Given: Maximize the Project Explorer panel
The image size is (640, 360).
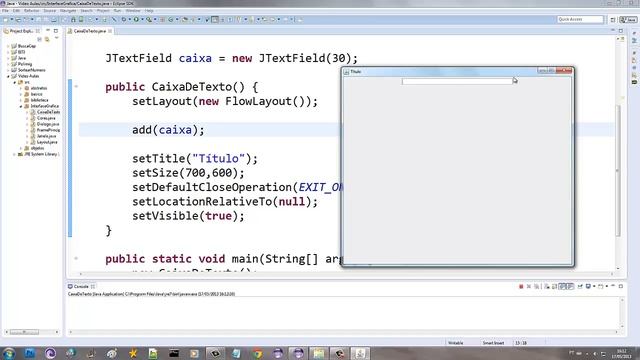Looking at the screenshot, I should pyautogui.click(x=56, y=31).
